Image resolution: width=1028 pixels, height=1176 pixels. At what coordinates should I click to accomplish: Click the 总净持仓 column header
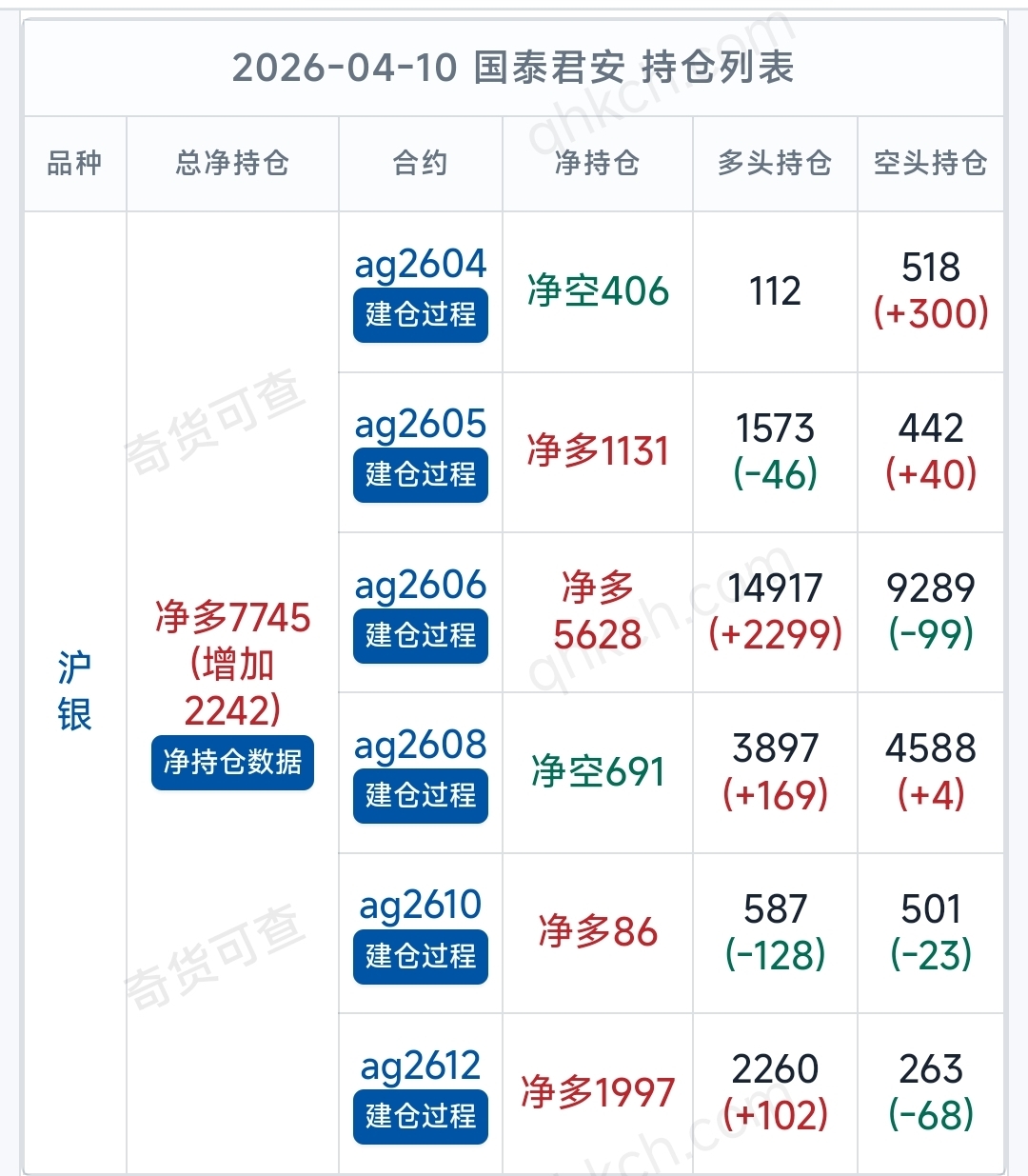(x=232, y=163)
